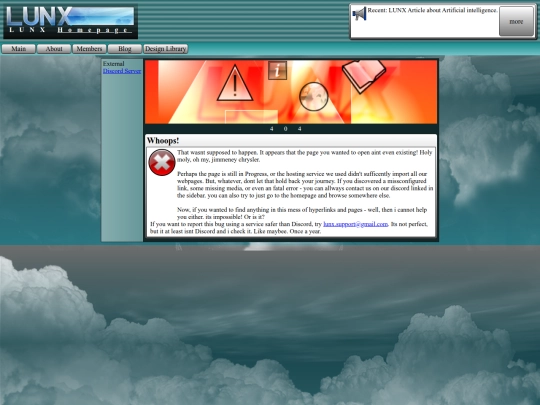Click the 'External' sidebar label
Image resolution: width=540 pixels, height=405 pixels.
114,64
